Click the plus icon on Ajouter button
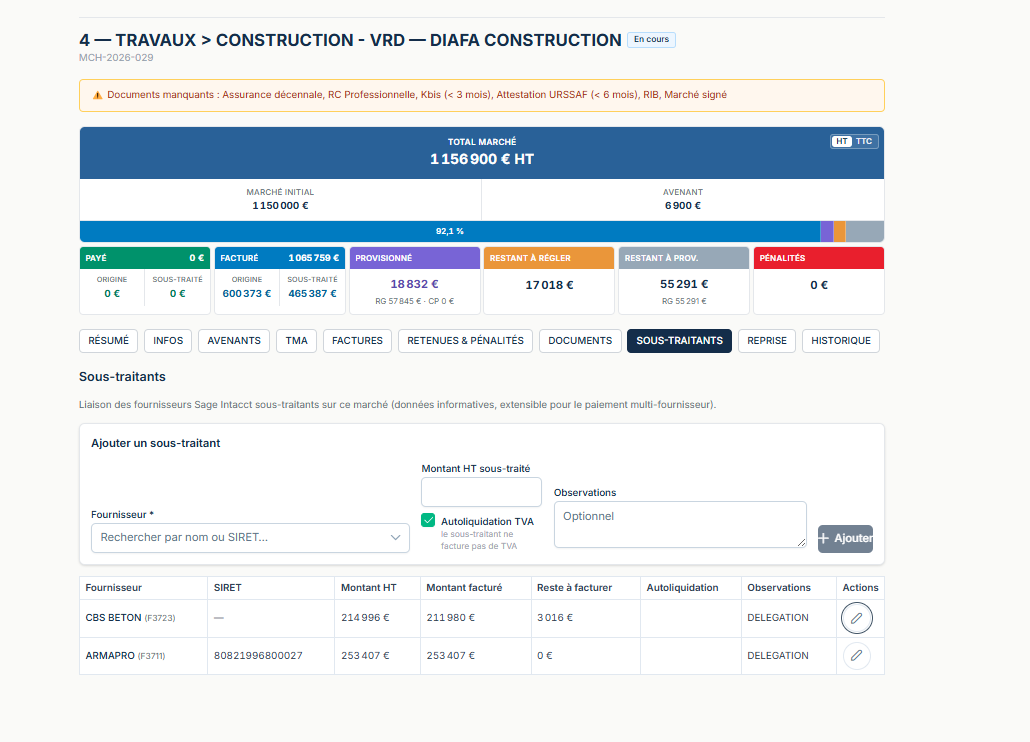The image size is (1030, 742). click(824, 538)
